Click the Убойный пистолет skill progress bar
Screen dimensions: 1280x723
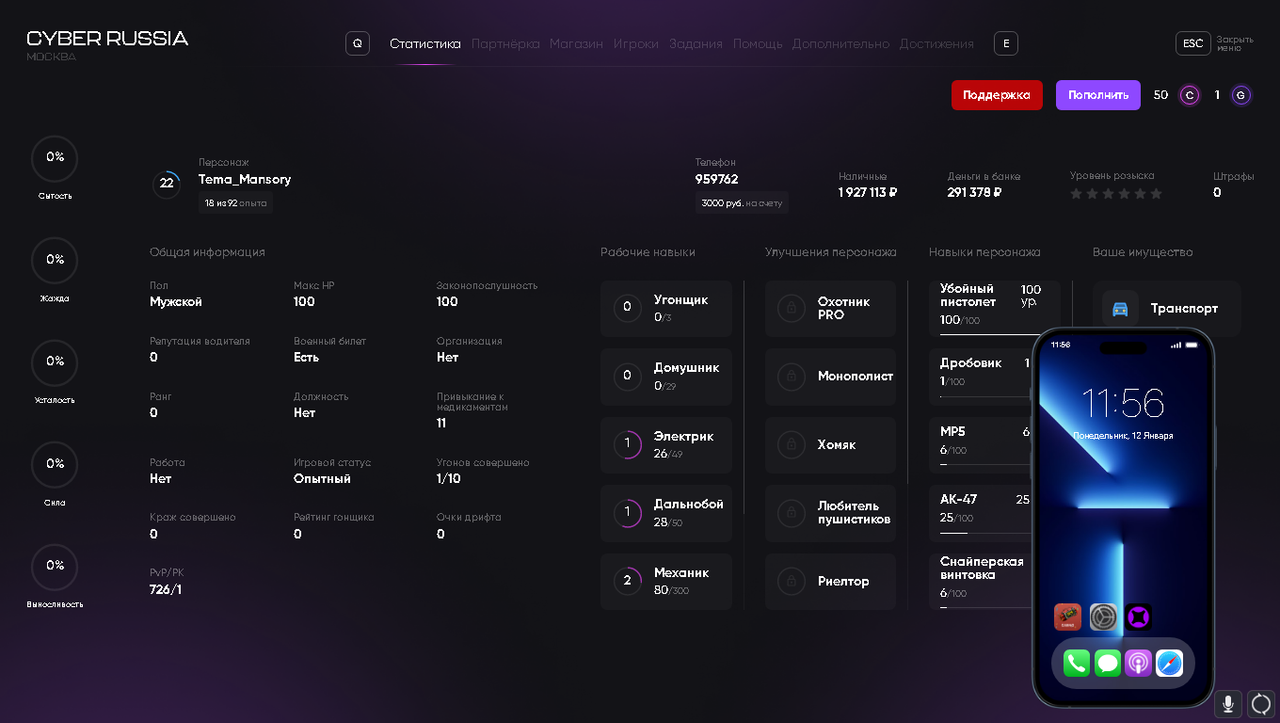(x=989, y=334)
